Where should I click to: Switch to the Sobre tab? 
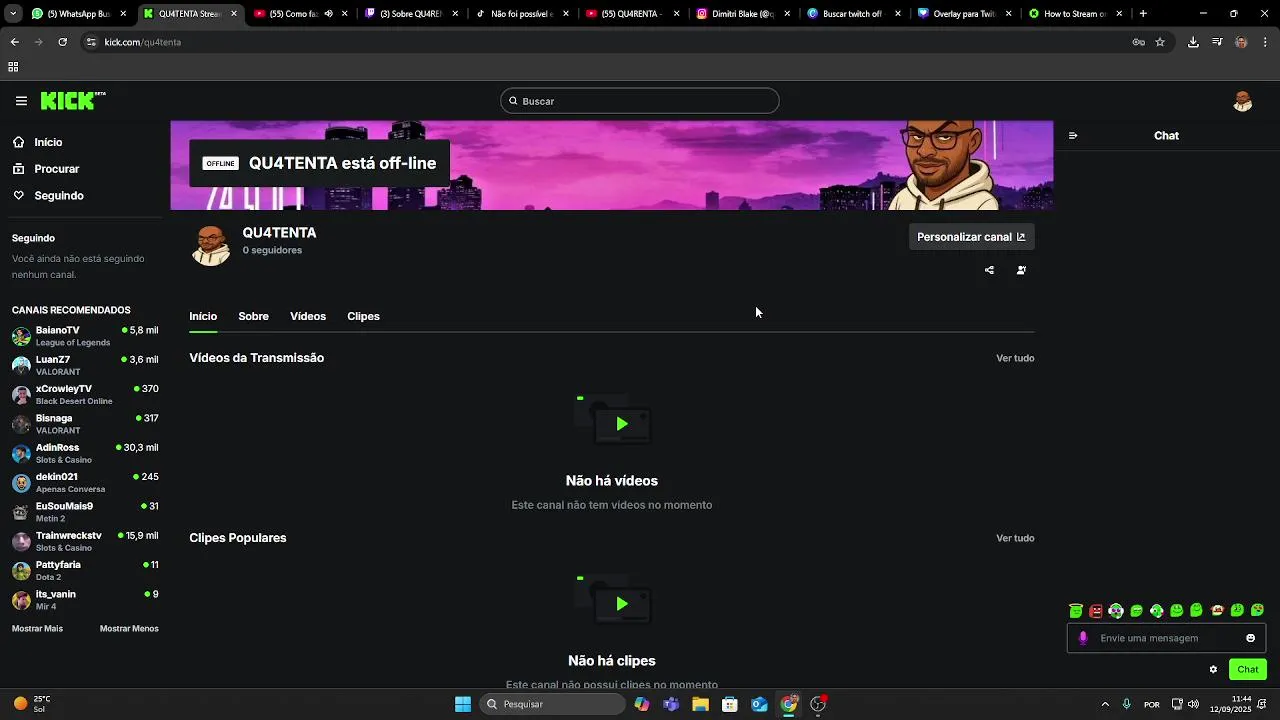pyautogui.click(x=253, y=316)
